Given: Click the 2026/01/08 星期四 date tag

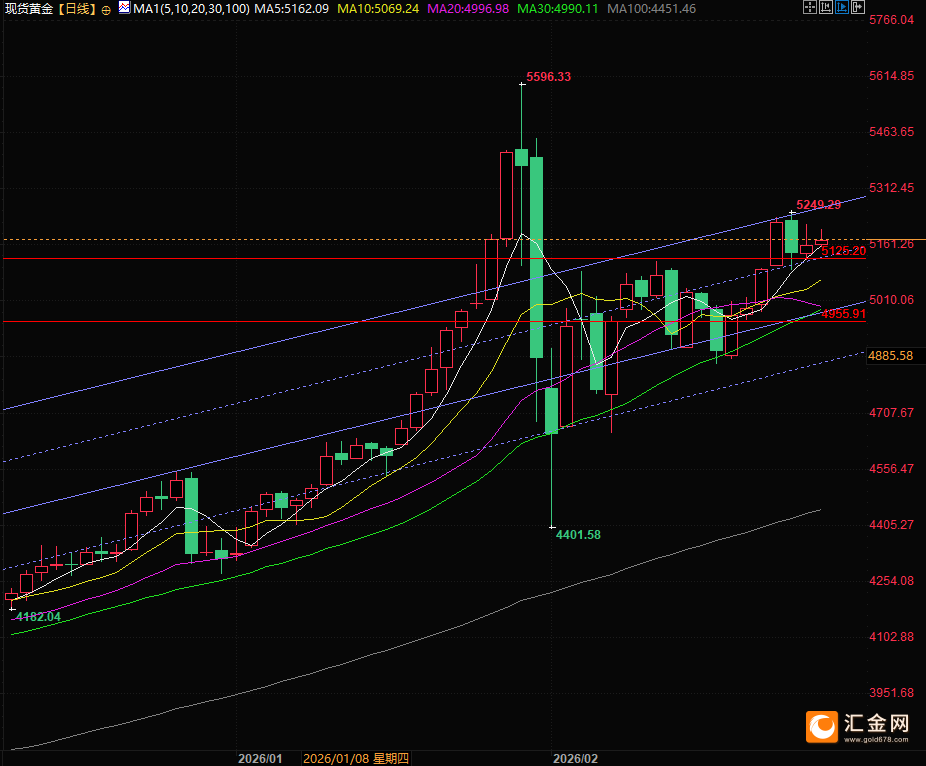Looking at the screenshot, I should [356, 759].
